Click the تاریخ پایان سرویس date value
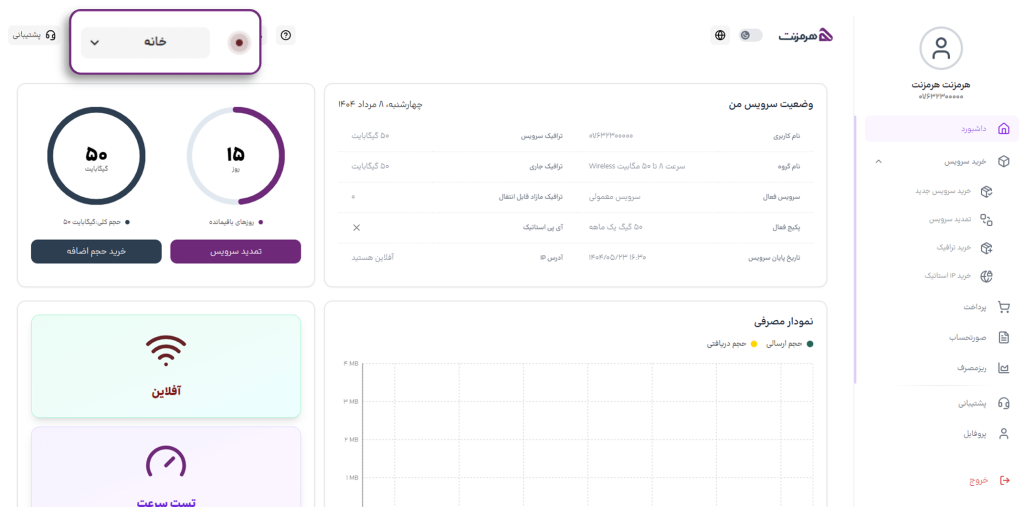 pyautogui.click(x=617, y=257)
